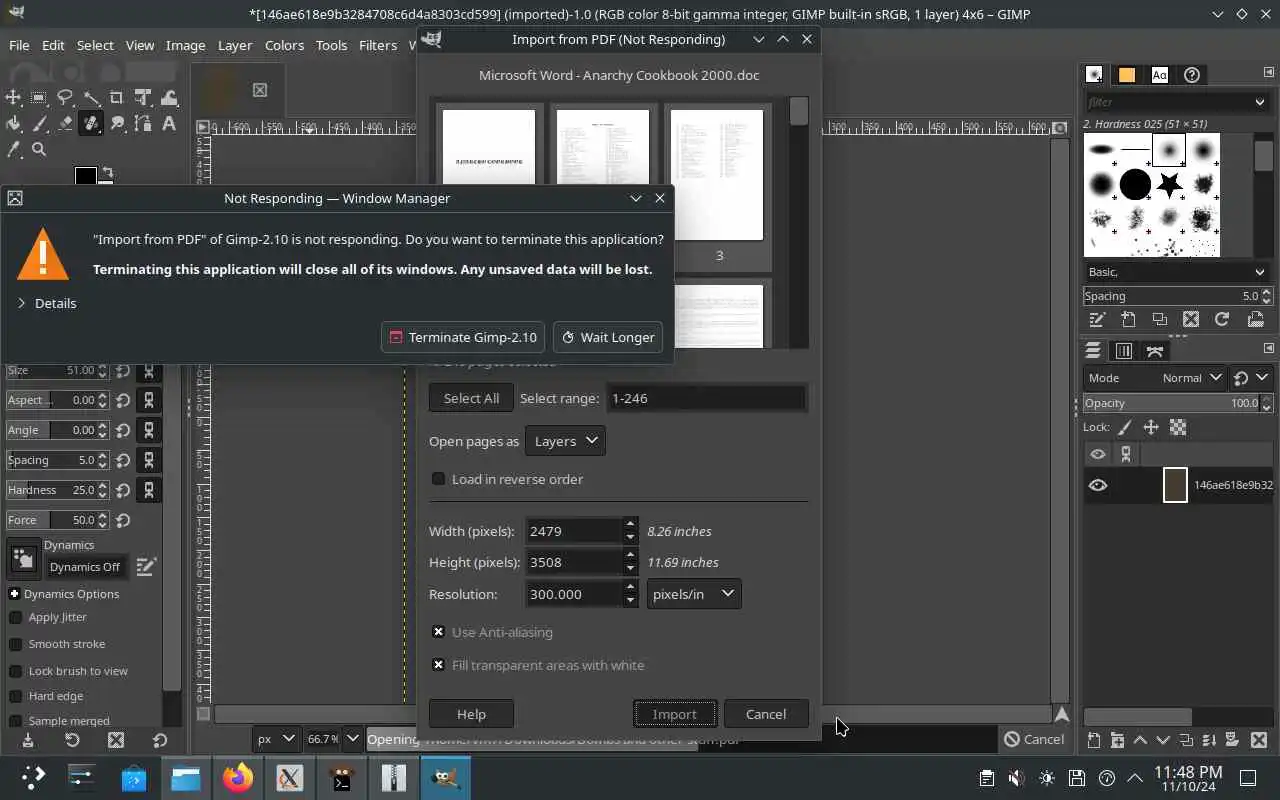Click the Create new brush icon
Screen dimensions: 1280x800
(x=1128, y=320)
